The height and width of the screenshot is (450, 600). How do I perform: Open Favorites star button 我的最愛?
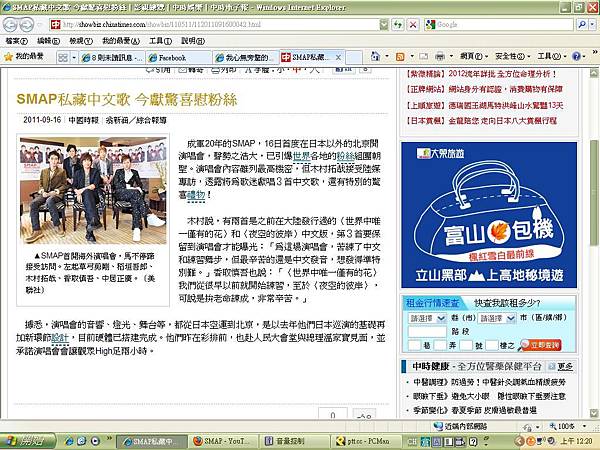(24, 57)
